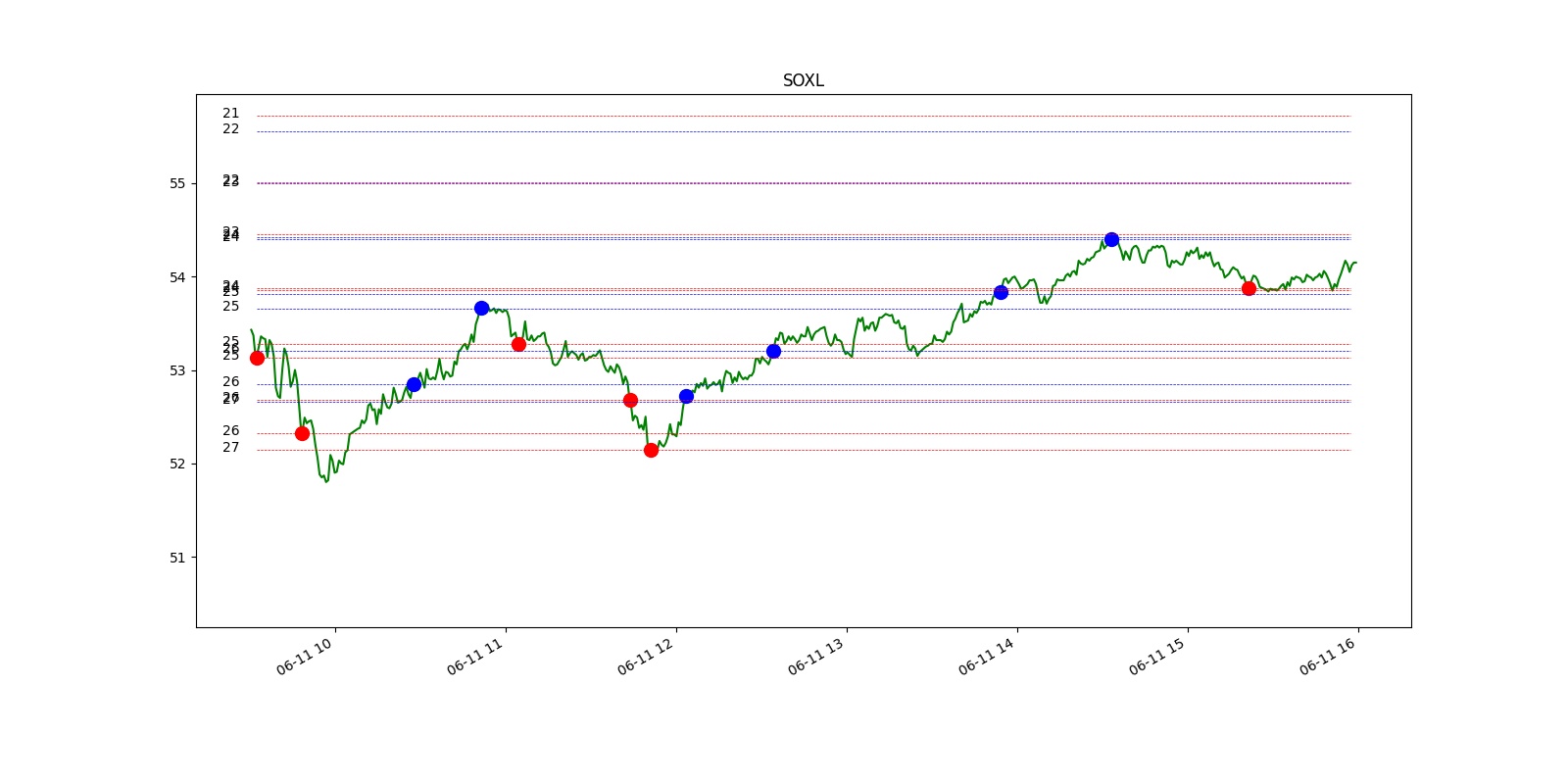Screen dimensions: 1568x784
Task: Click the red marker near 52.3 before 10:00
Action: 302,433
